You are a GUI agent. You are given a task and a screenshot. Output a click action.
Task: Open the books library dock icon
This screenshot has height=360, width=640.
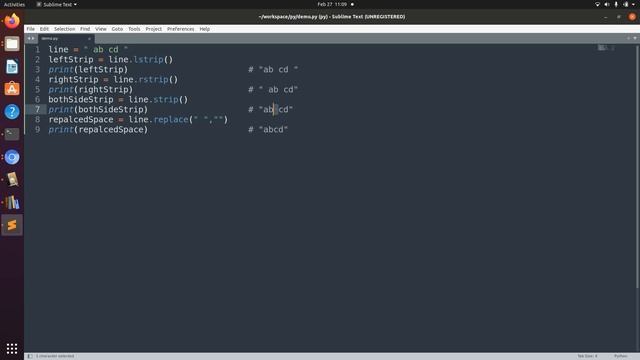12,202
